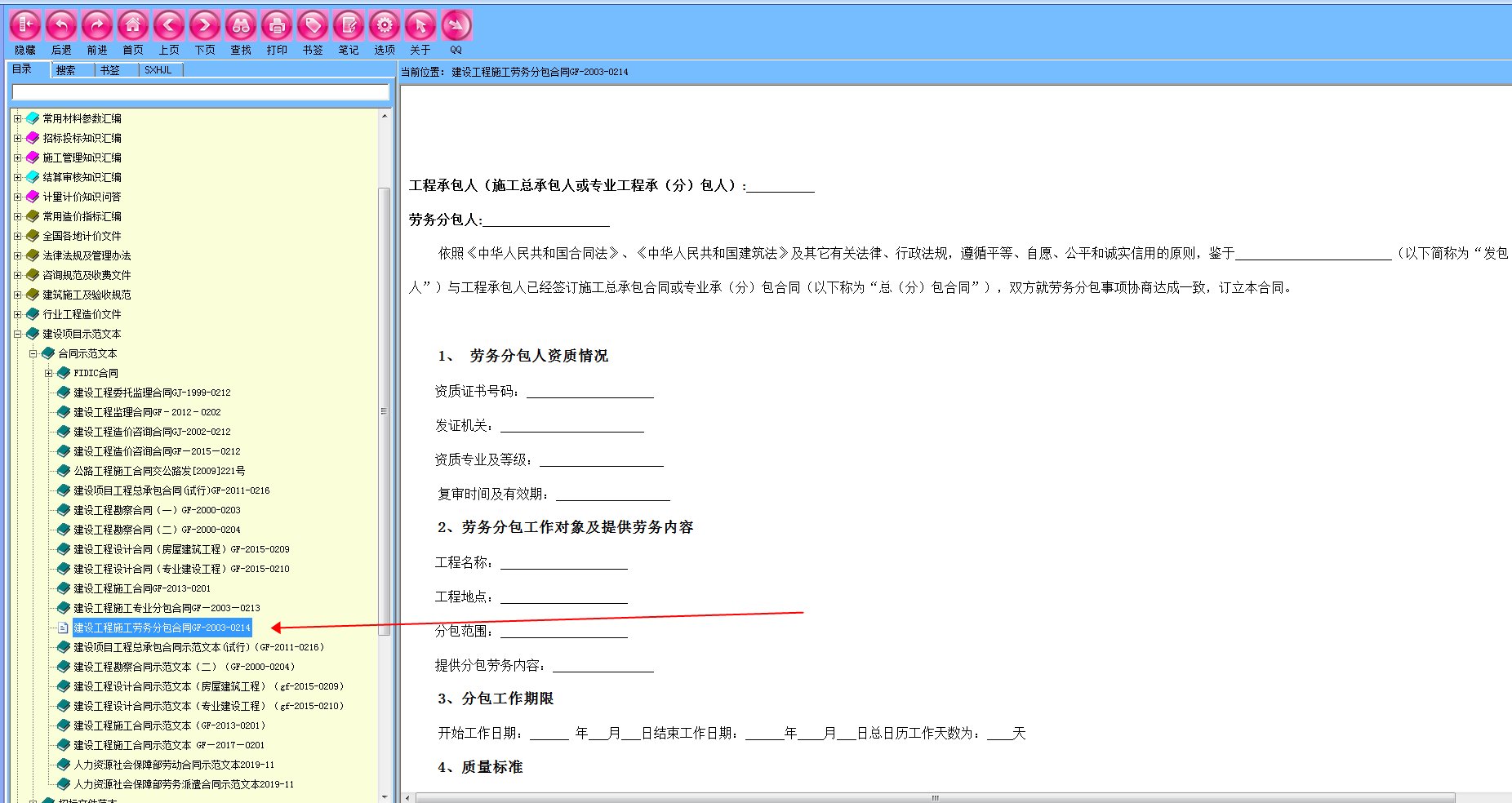Go back with the 后退 icon
Viewport: 1512px width, 803px height.
tap(61, 25)
